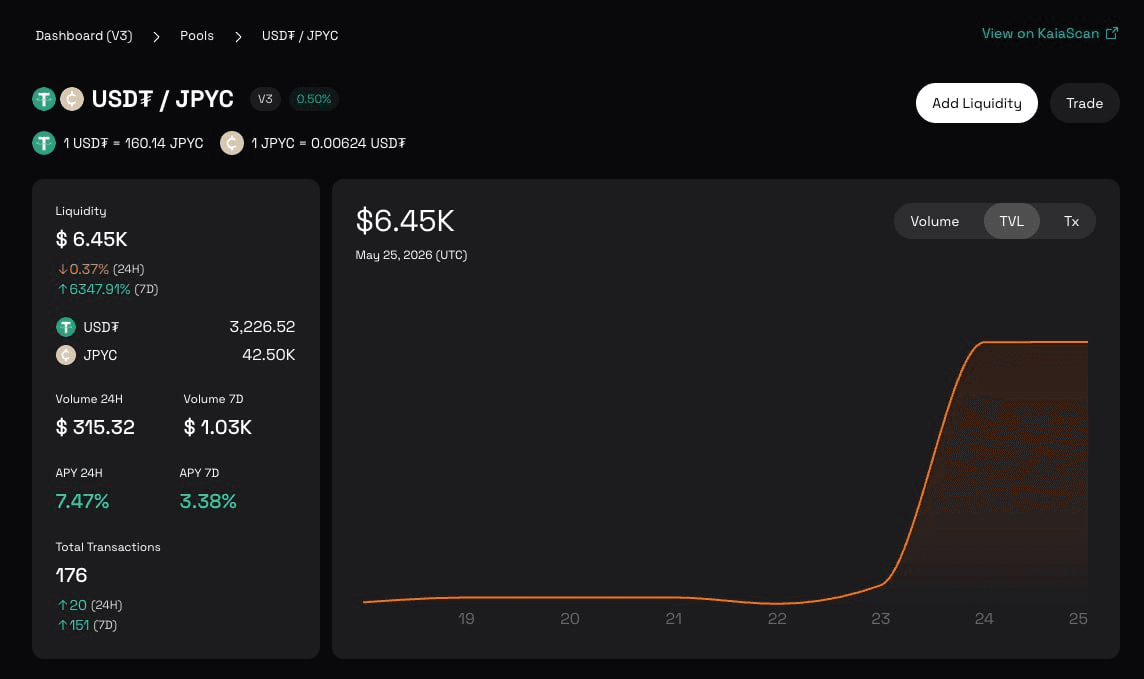The image size is (1144, 679).
Task: Click external link icon beside KaiaScan
Action: click(1112, 33)
